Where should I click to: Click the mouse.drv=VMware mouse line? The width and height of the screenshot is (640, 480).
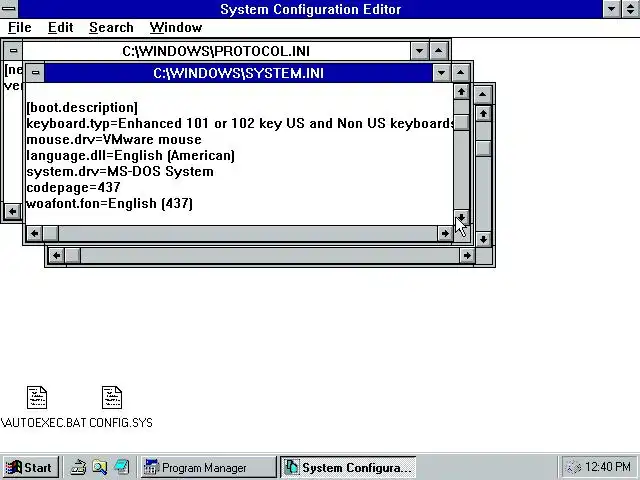click(114, 139)
